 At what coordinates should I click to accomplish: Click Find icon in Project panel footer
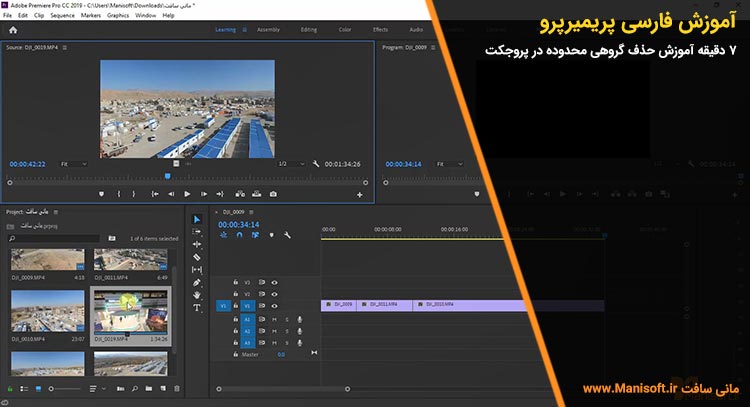coord(135,389)
